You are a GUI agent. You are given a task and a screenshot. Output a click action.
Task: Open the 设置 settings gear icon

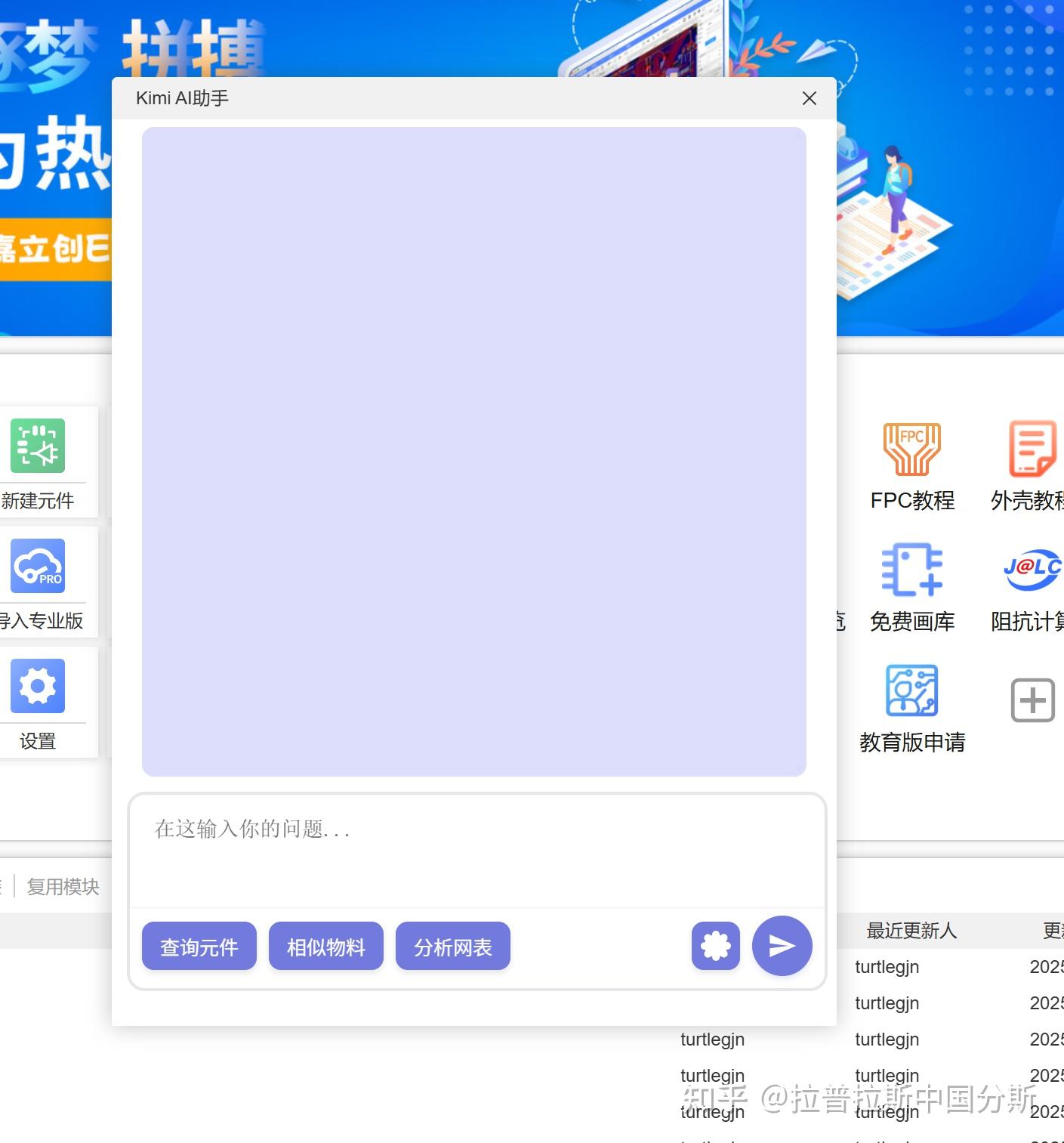[36, 686]
